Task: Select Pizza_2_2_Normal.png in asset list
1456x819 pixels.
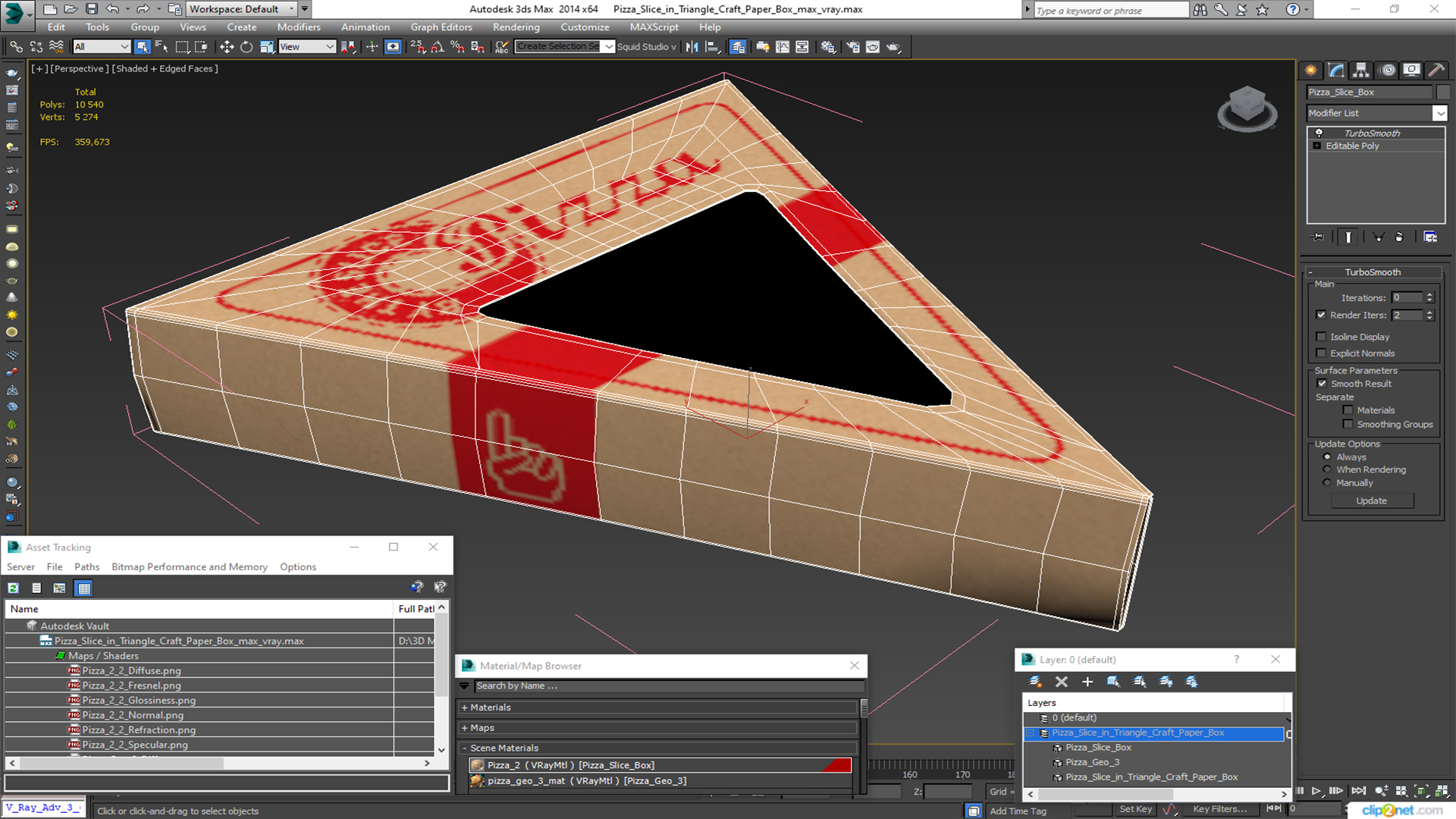Action: [x=133, y=715]
